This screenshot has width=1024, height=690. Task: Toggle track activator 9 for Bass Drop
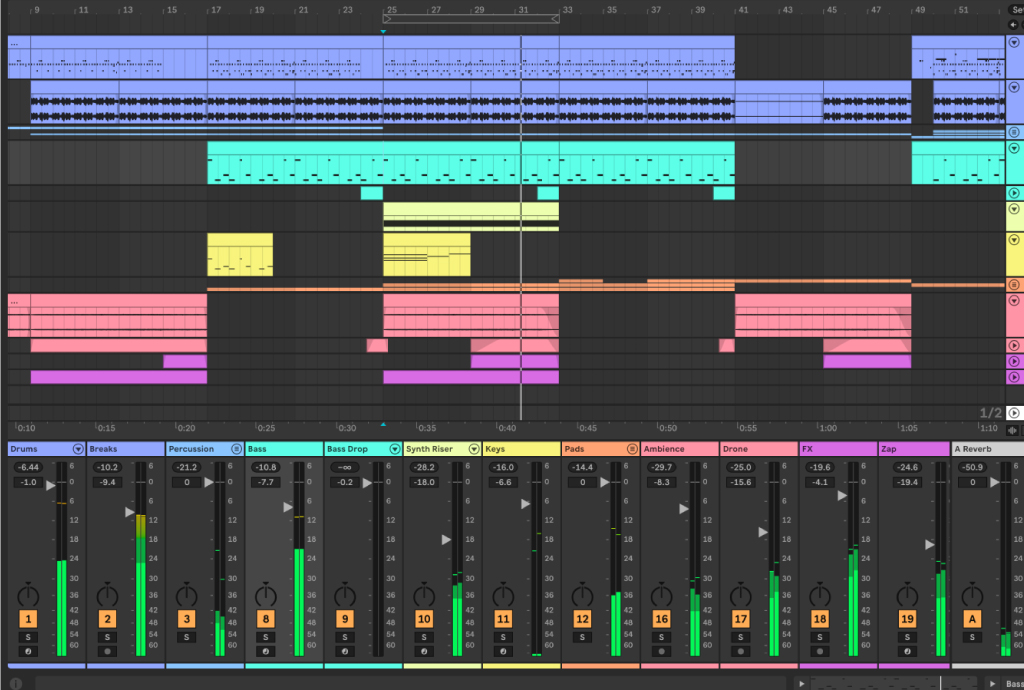click(x=345, y=619)
